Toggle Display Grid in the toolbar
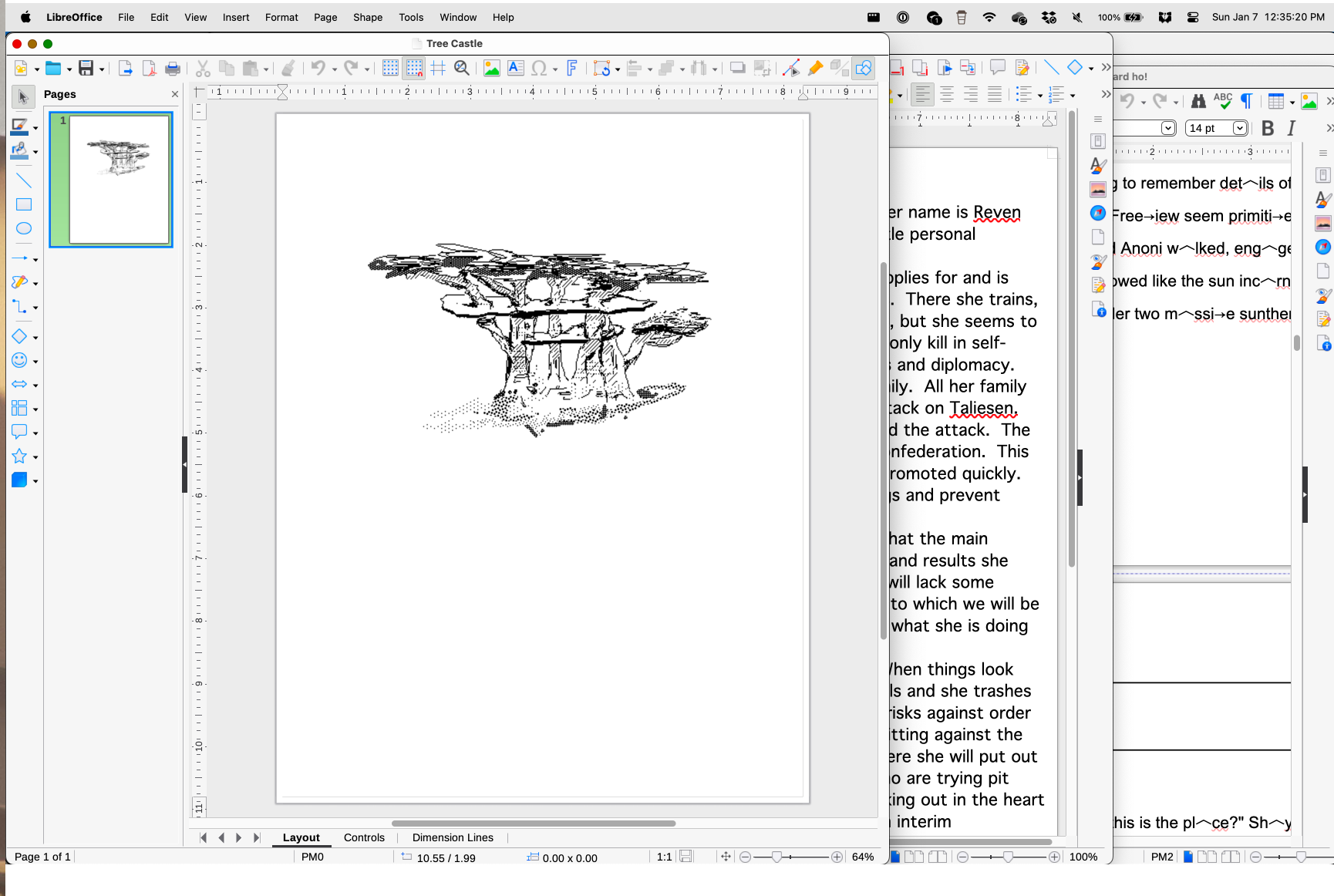Screen dimensions: 1334x896 point(390,69)
